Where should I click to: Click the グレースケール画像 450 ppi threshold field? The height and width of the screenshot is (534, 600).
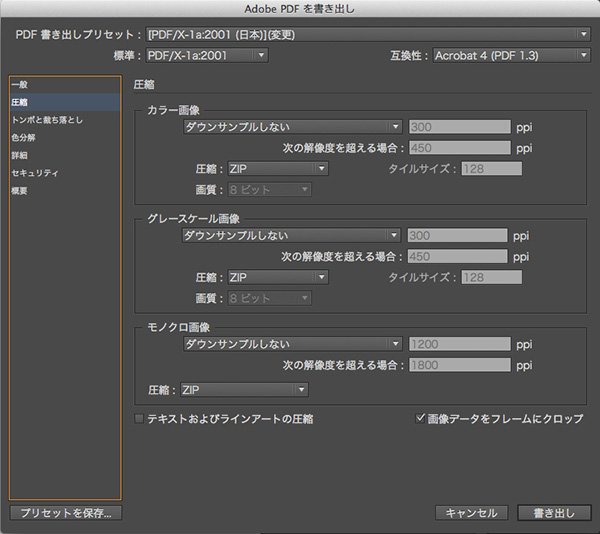458,256
